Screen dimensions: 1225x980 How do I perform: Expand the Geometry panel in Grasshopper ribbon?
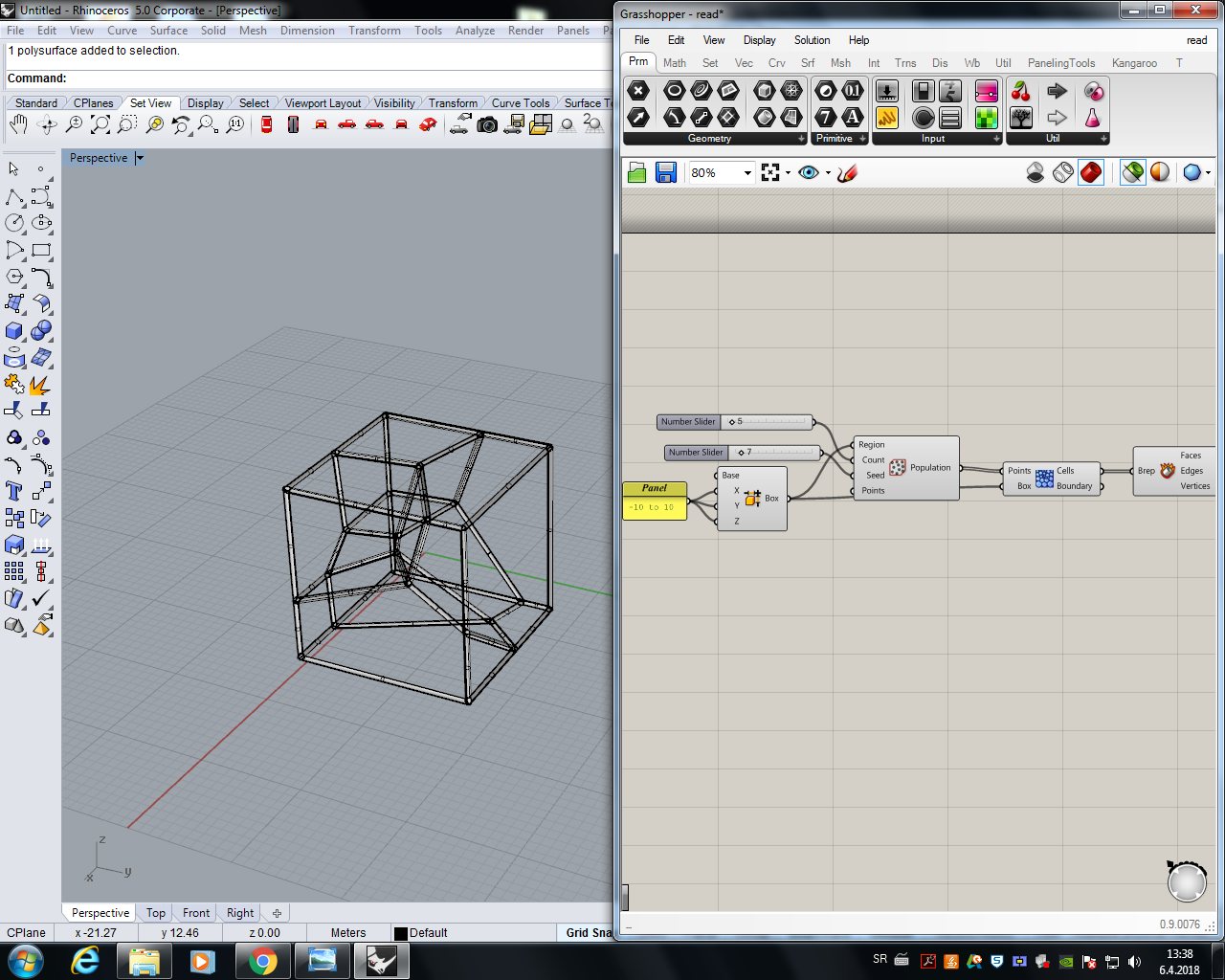[802, 139]
